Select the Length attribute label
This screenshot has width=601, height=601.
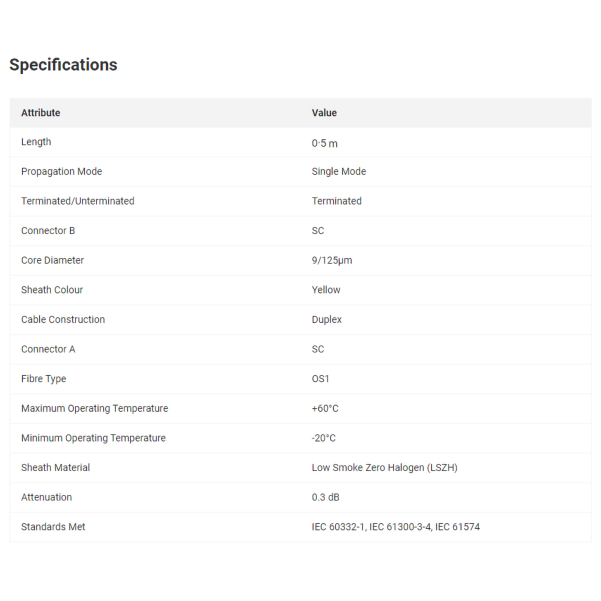pyautogui.click(x=36, y=142)
